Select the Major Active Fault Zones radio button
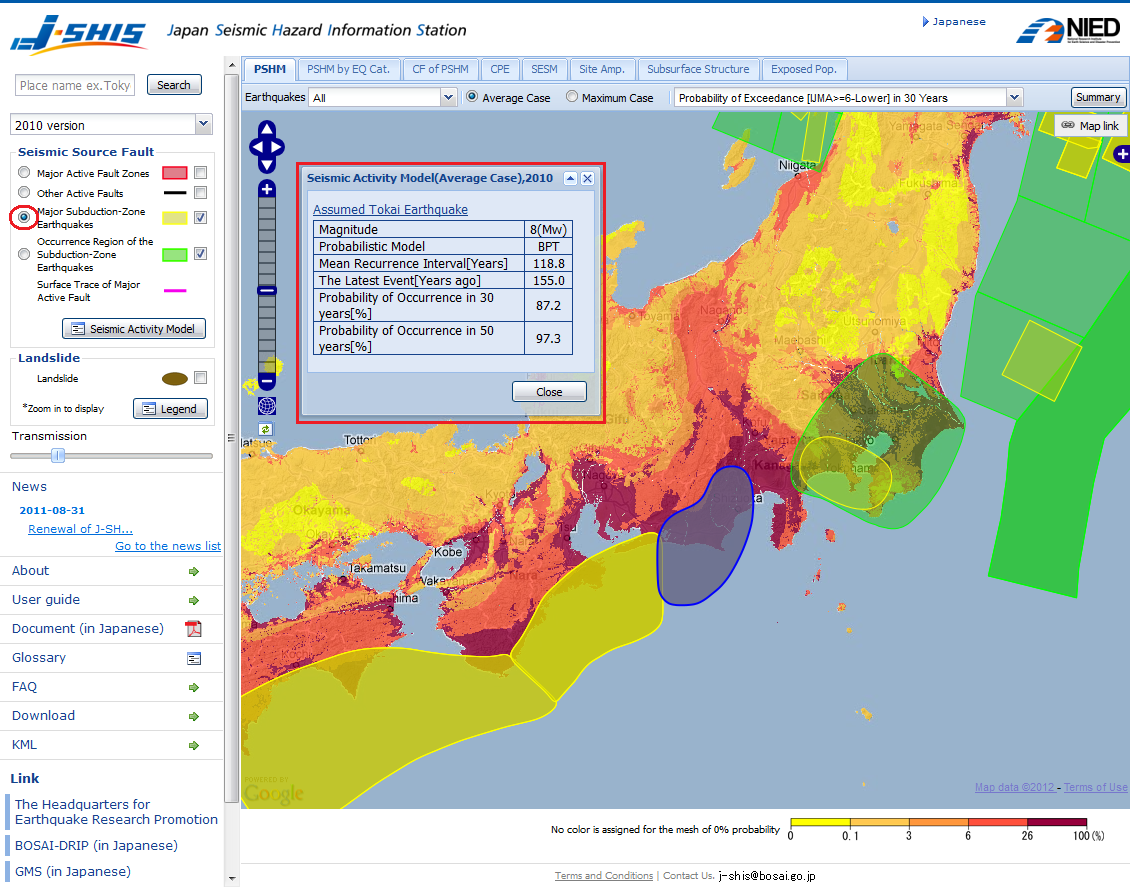 click(x=24, y=171)
